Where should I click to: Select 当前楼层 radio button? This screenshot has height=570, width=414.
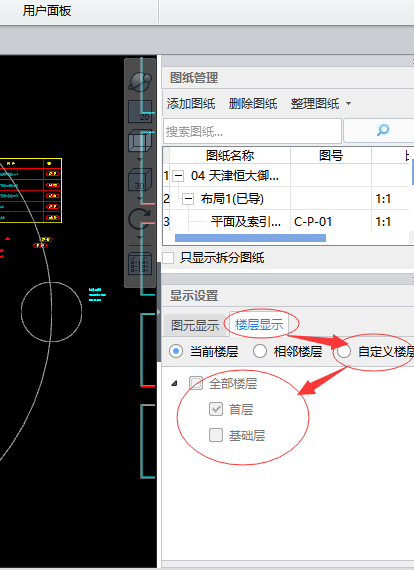coord(176,352)
